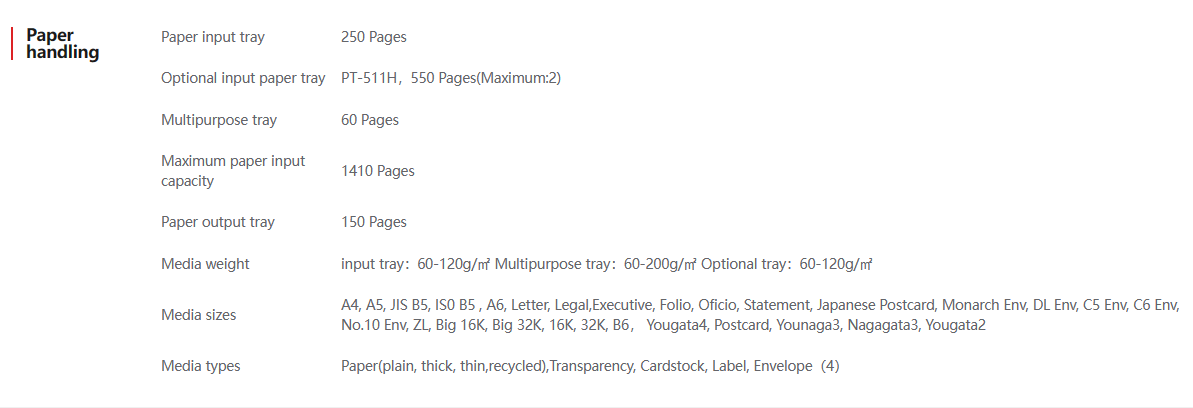This screenshot has width=1193, height=408.
Task: Click the "150 Pages" output value
Action: click(373, 222)
